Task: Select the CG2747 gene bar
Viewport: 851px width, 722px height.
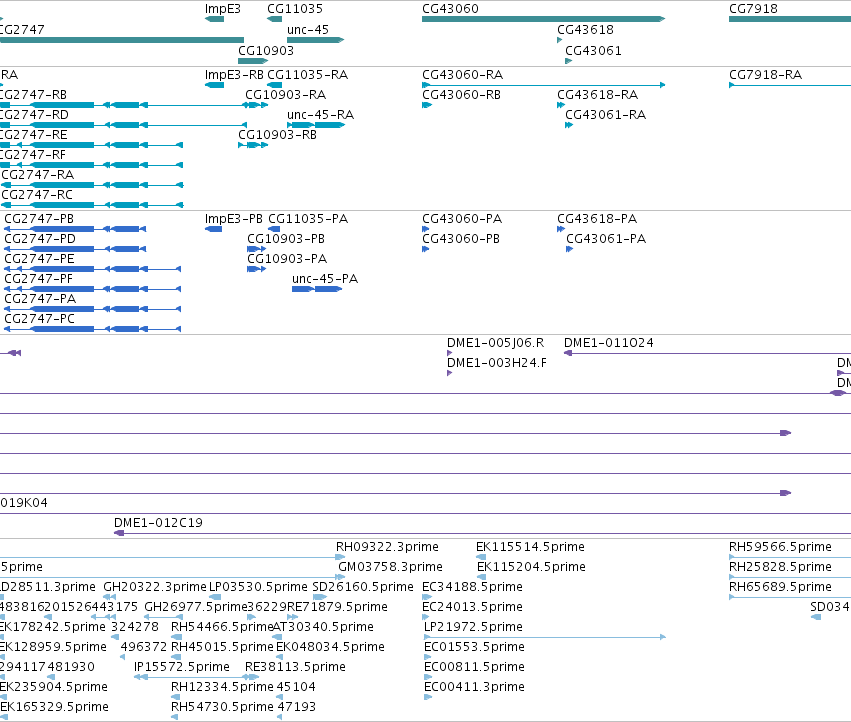Action: point(122,40)
